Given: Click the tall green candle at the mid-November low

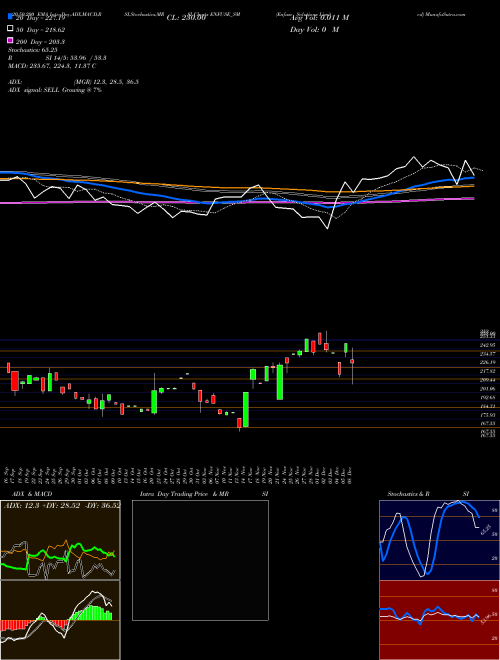Looking at the screenshot, I should click(x=246, y=410).
